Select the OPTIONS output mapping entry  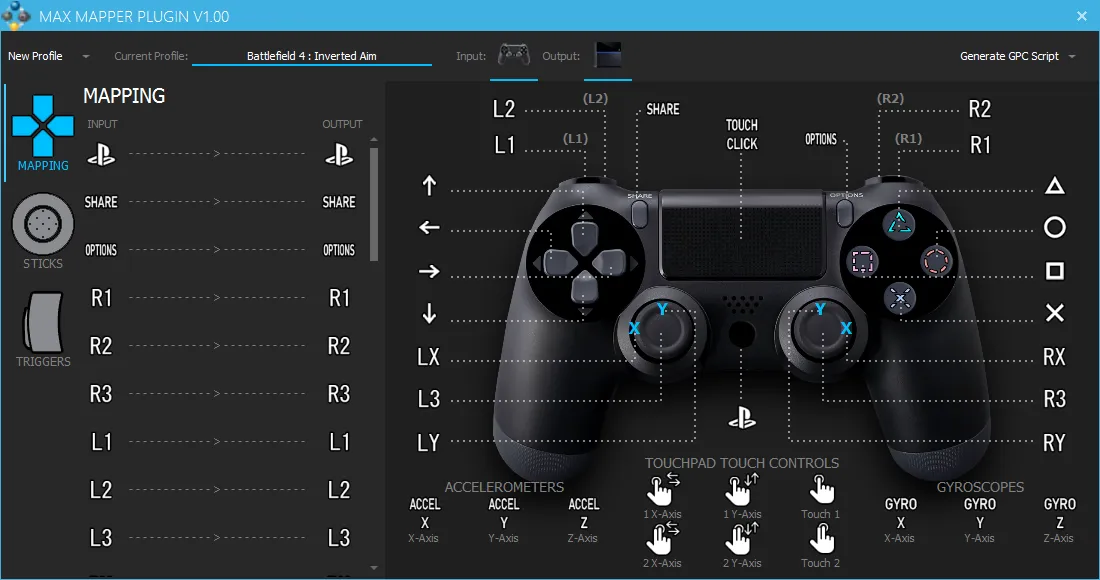[x=339, y=250]
